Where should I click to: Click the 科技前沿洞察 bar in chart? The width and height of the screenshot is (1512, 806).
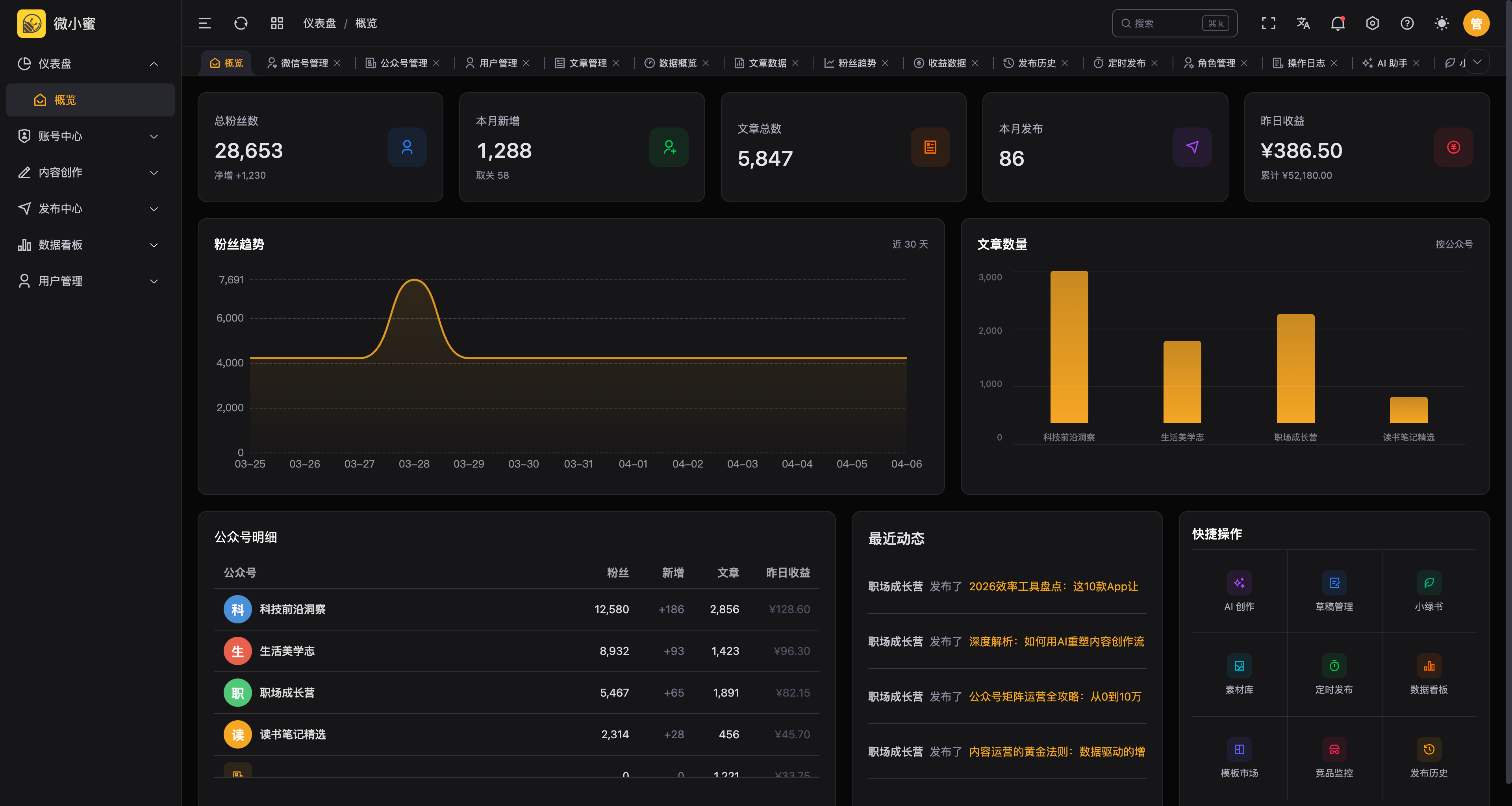tap(1068, 346)
